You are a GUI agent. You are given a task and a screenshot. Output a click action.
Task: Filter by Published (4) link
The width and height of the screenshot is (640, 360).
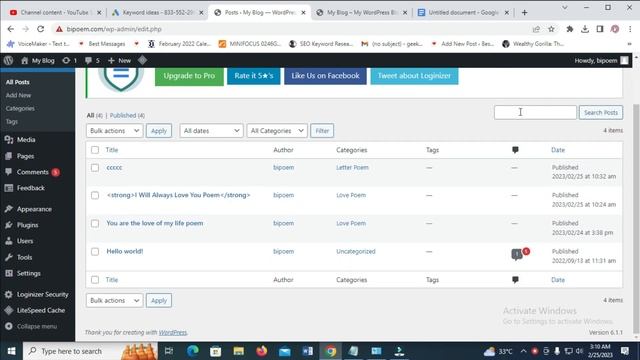tap(127, 116)
